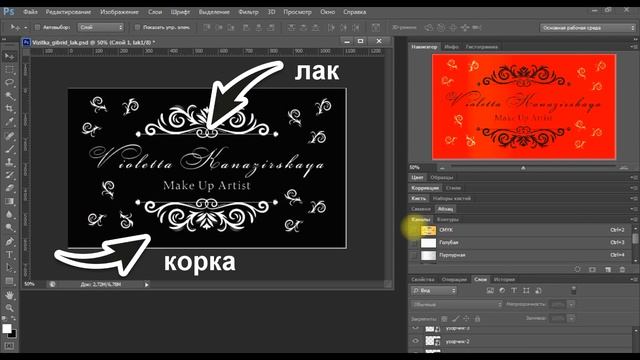640x360 pixels.
Task: Open the layer blend mode dropdown
Action: tap(456, 305)
